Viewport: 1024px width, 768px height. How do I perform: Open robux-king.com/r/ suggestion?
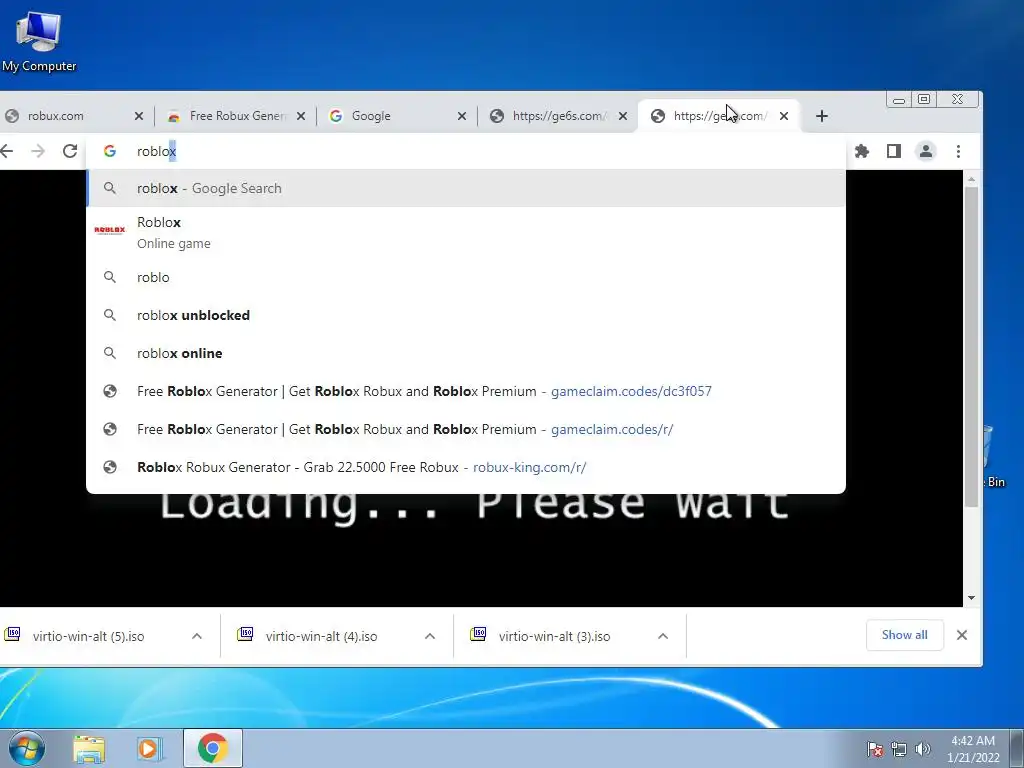pyautogui.click(x=466, y=467)
